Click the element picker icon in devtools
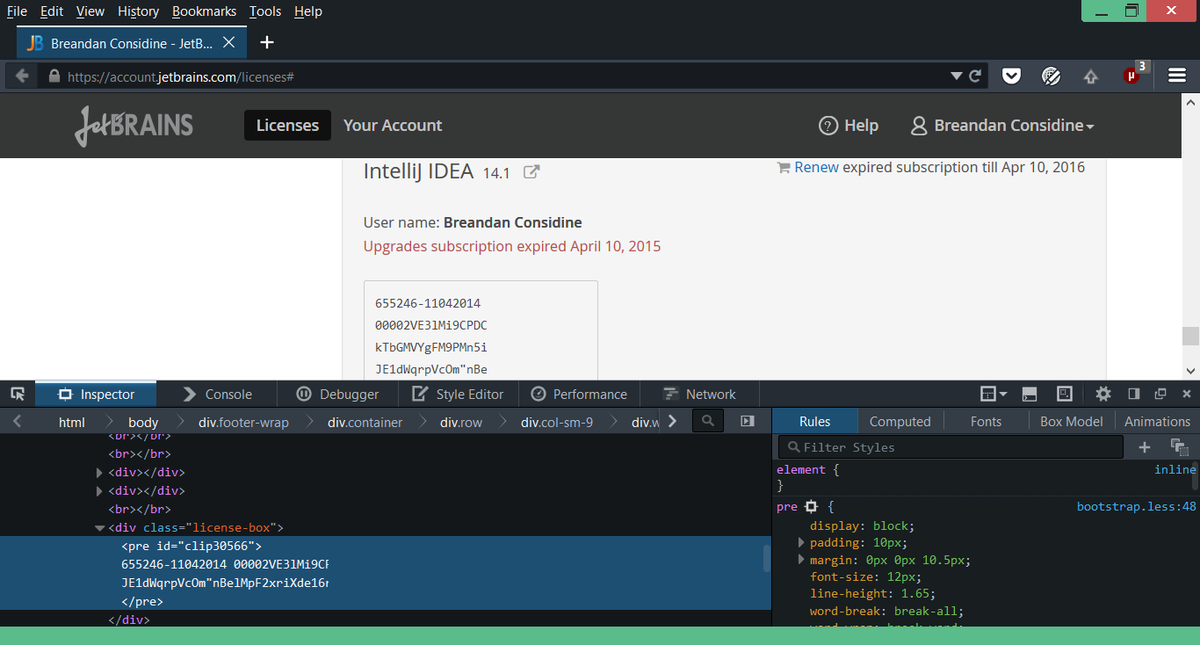The width and height of the screenshot is (1200, 645). [x=17, y=394]
